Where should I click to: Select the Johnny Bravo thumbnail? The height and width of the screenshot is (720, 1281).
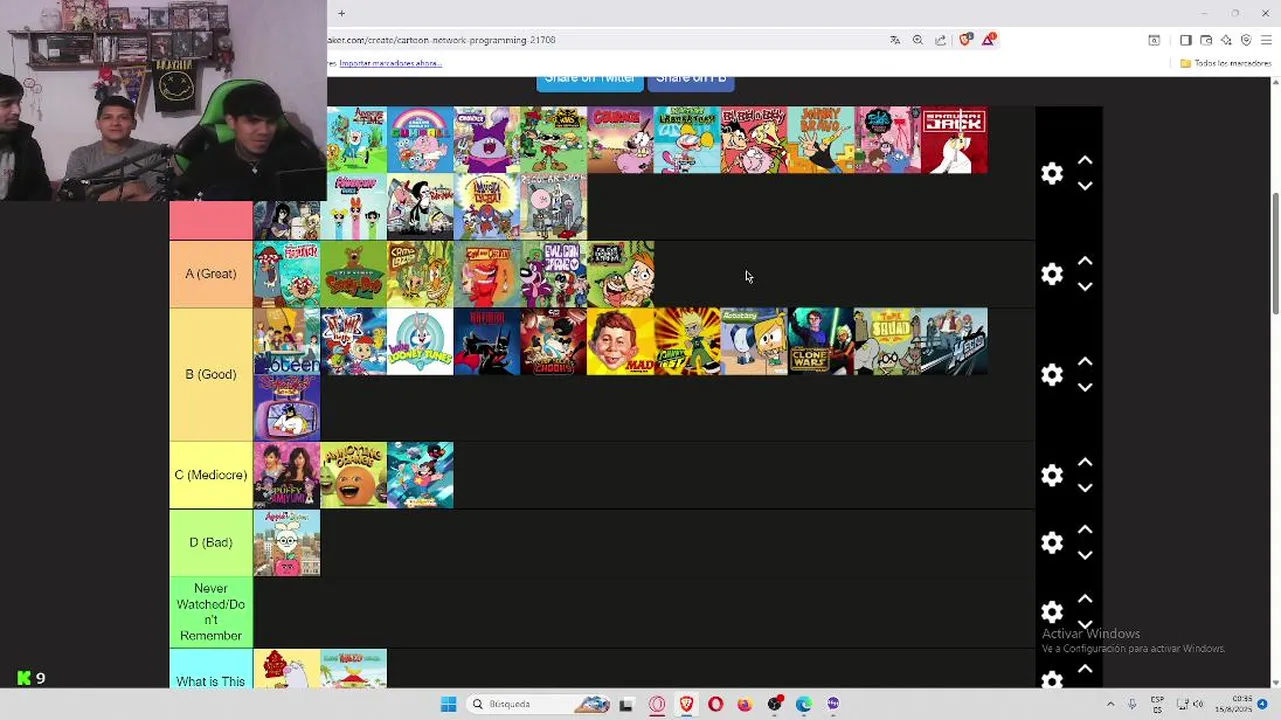click(821, 140)
